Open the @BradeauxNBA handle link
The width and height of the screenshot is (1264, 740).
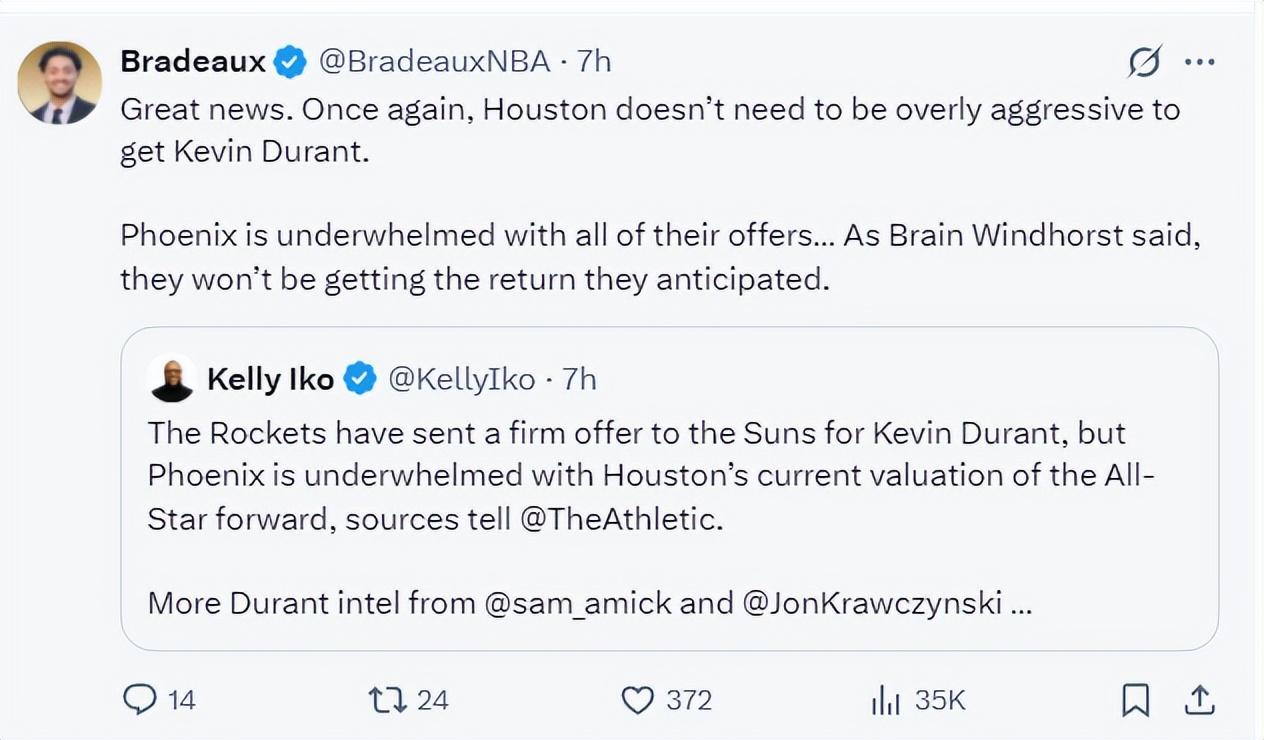click(434, 62)
